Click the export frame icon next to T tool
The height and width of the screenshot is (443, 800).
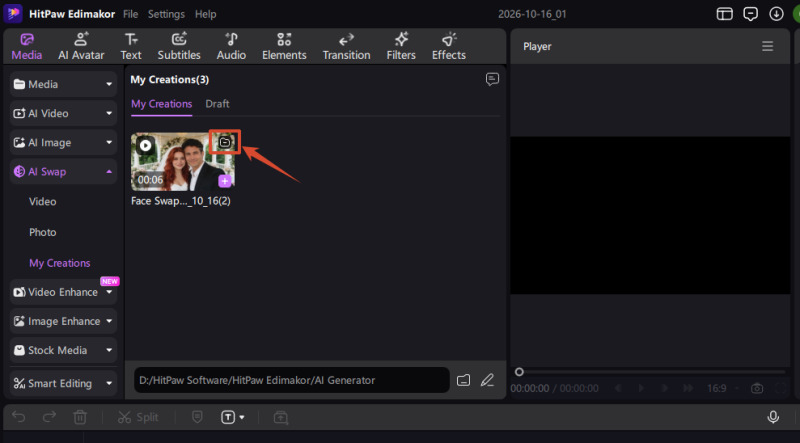click(281, 417)
